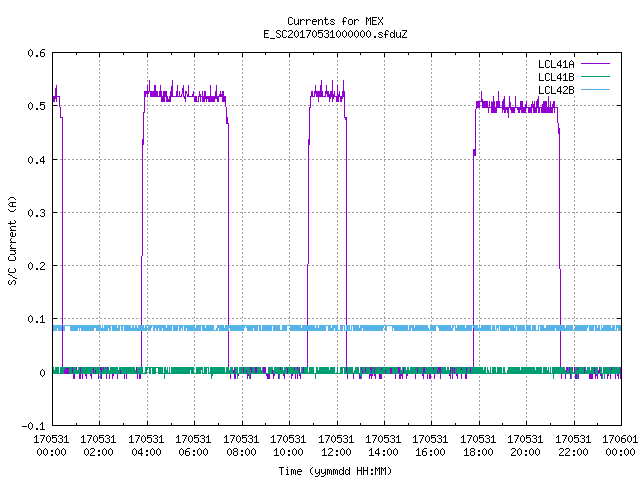This screenshot has height=480, width=640.
Task: Click the x-axis tick '170531 10:00'
Action: coord(288,446)
